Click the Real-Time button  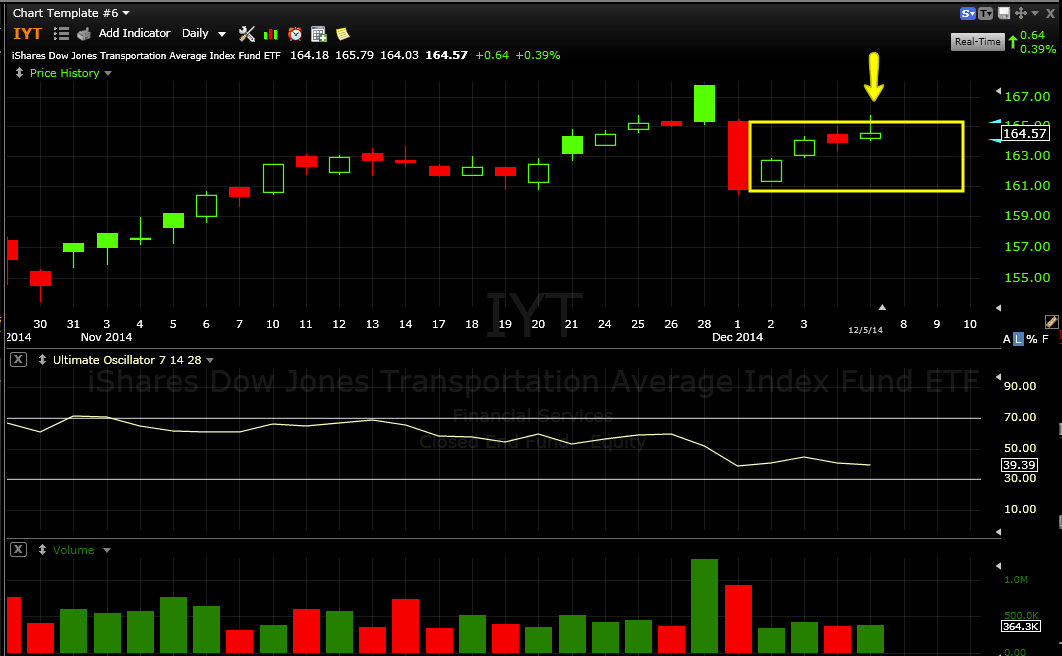(x=977, y=41)
